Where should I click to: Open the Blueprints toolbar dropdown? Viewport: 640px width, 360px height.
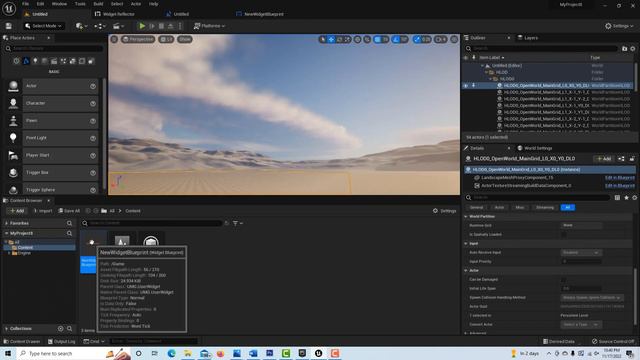pyautogui.click(x=100, y=26)
